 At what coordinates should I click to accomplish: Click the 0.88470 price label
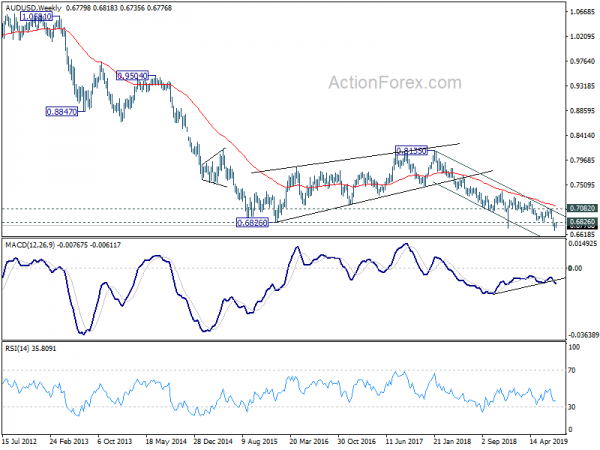(x=62, y=112)
